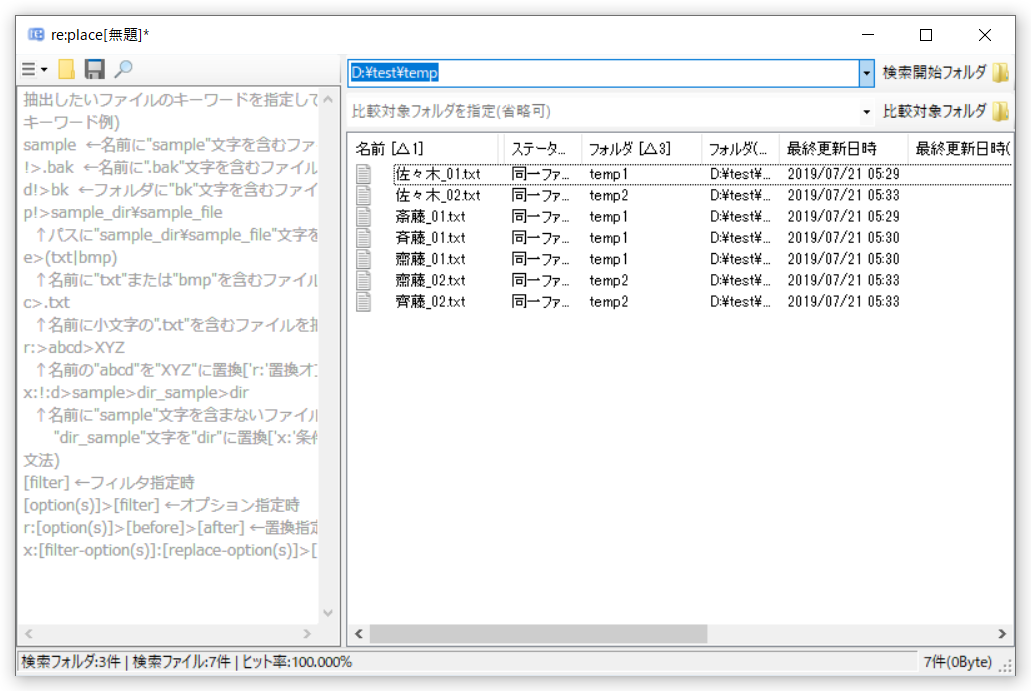
Task: Click the temp1 folder cell of 齋藤_01.txt
Action: pos(609,259)
